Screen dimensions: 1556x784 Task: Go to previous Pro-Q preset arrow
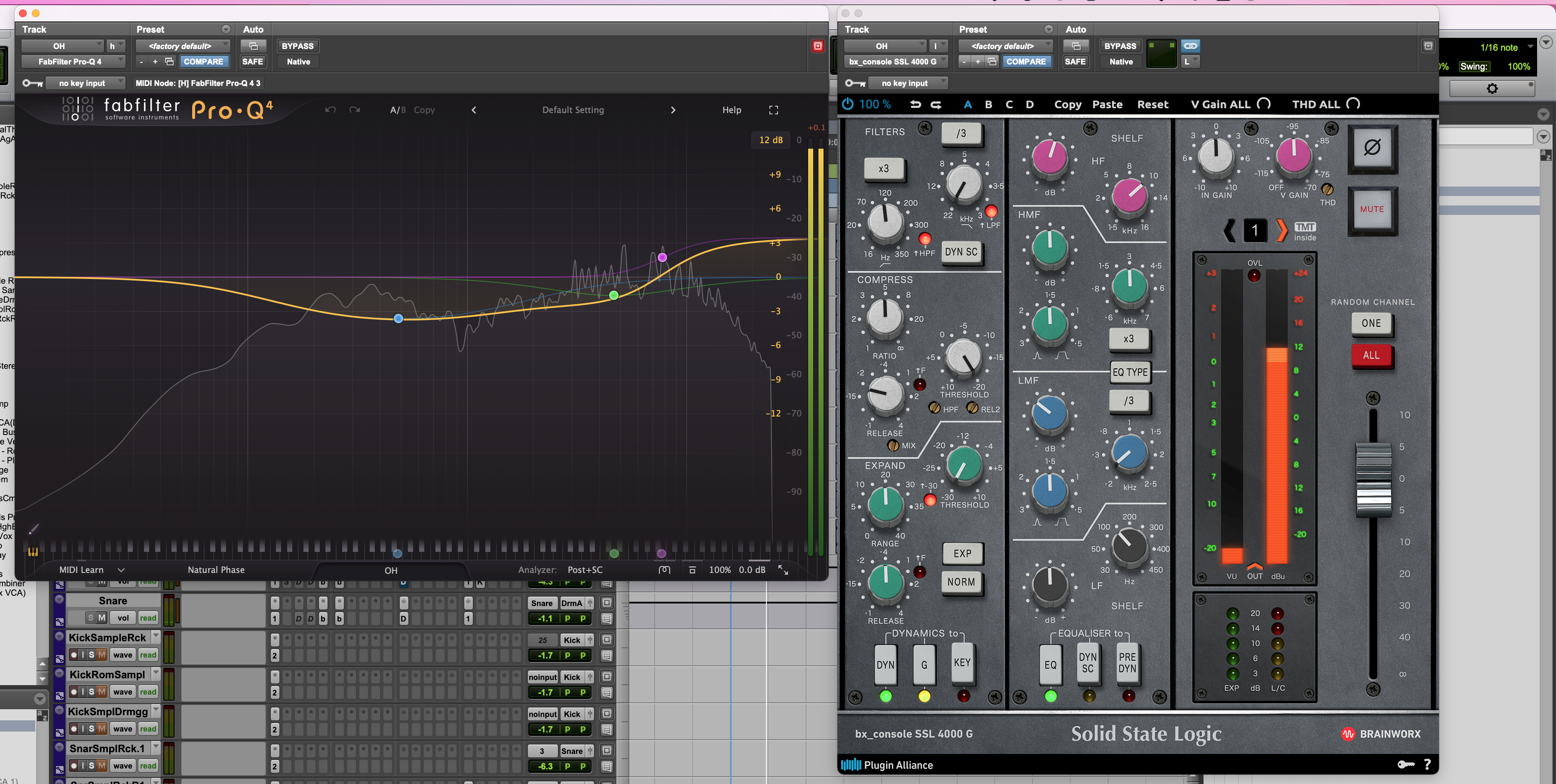click(x=474, y=110)
